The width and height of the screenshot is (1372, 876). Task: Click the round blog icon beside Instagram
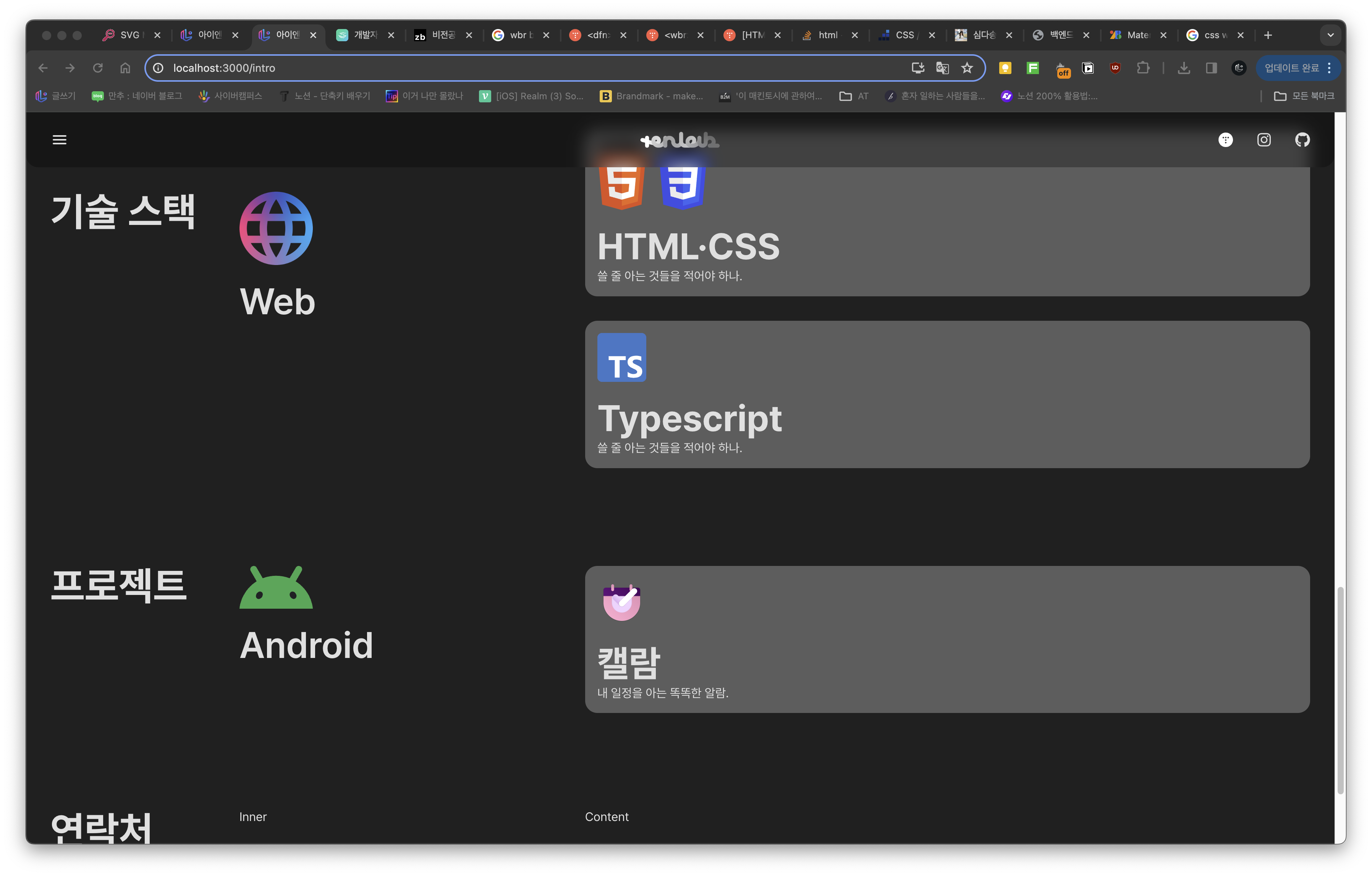point(1225,139)
